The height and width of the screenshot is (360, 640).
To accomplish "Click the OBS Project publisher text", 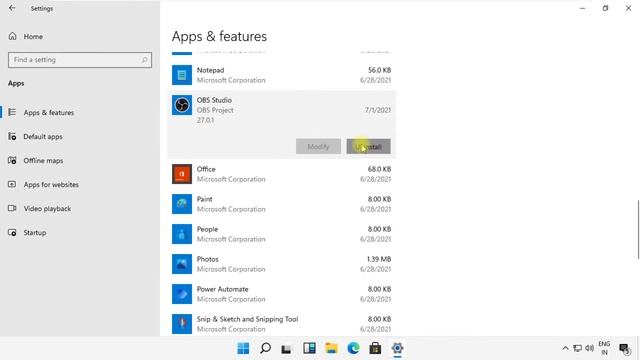I will coord(215,110).
